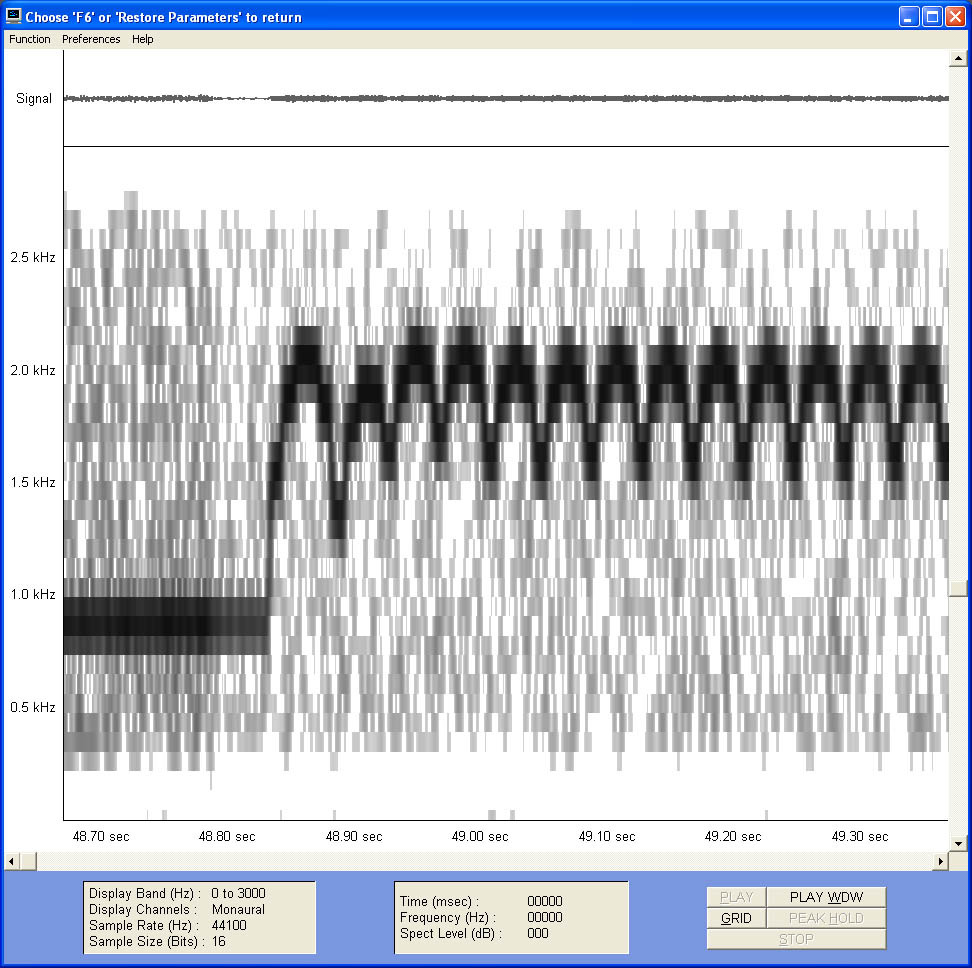Click the Time (msec) readout value
The width and height of the screenshot is (972, 968).
[544, 901]
